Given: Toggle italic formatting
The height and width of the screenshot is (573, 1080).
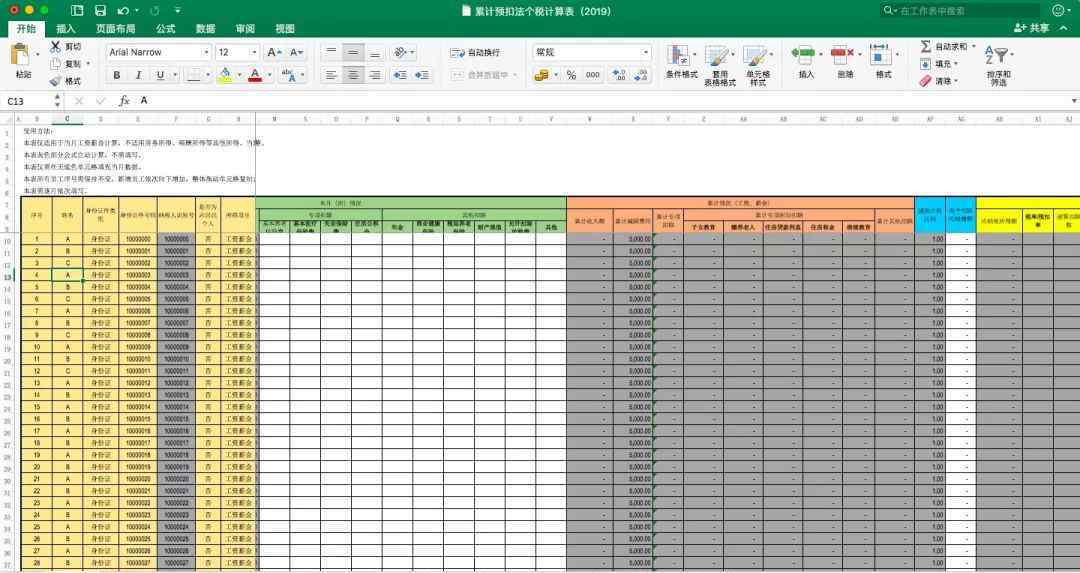Looking at the screenshot, I should (138, 75).
